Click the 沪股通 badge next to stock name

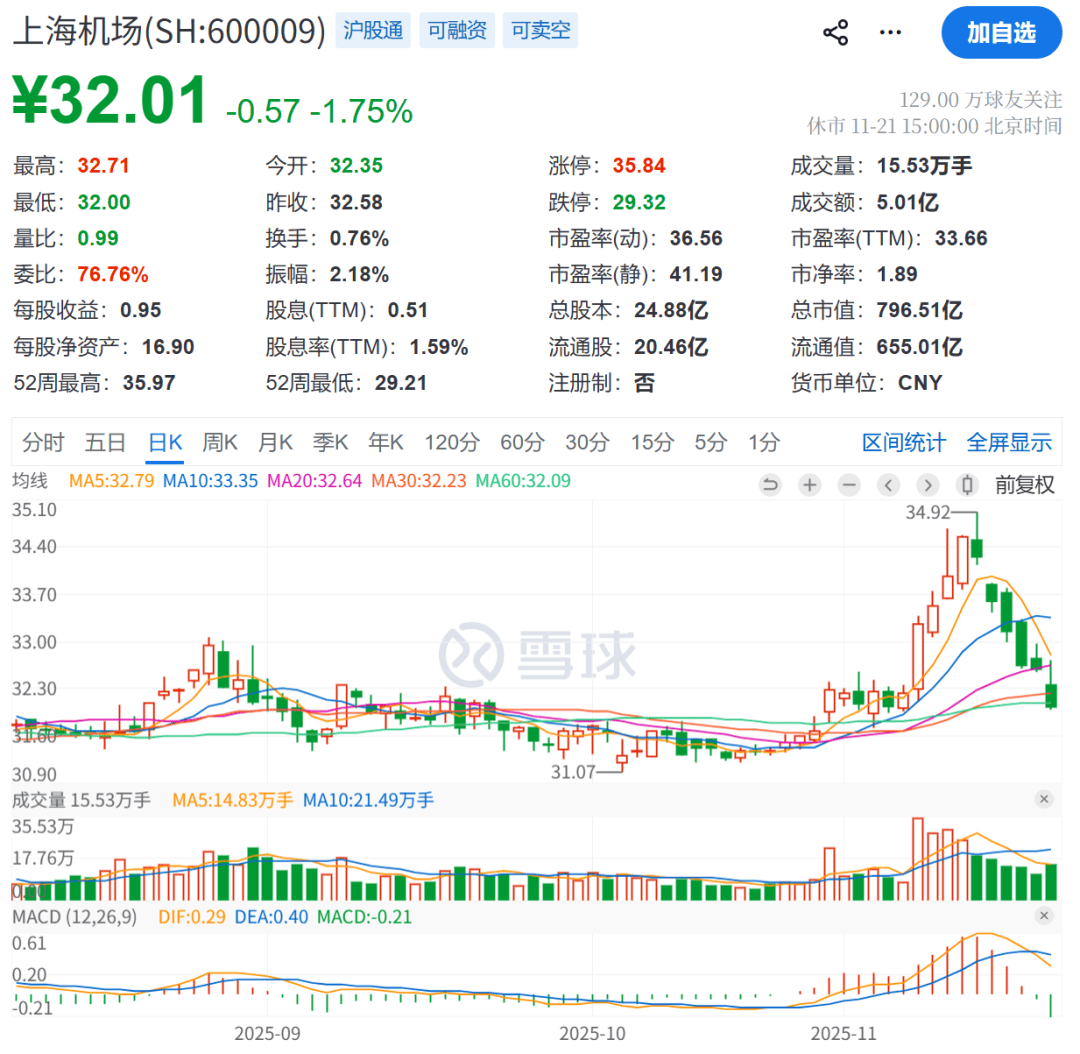[x=373, y=30]
